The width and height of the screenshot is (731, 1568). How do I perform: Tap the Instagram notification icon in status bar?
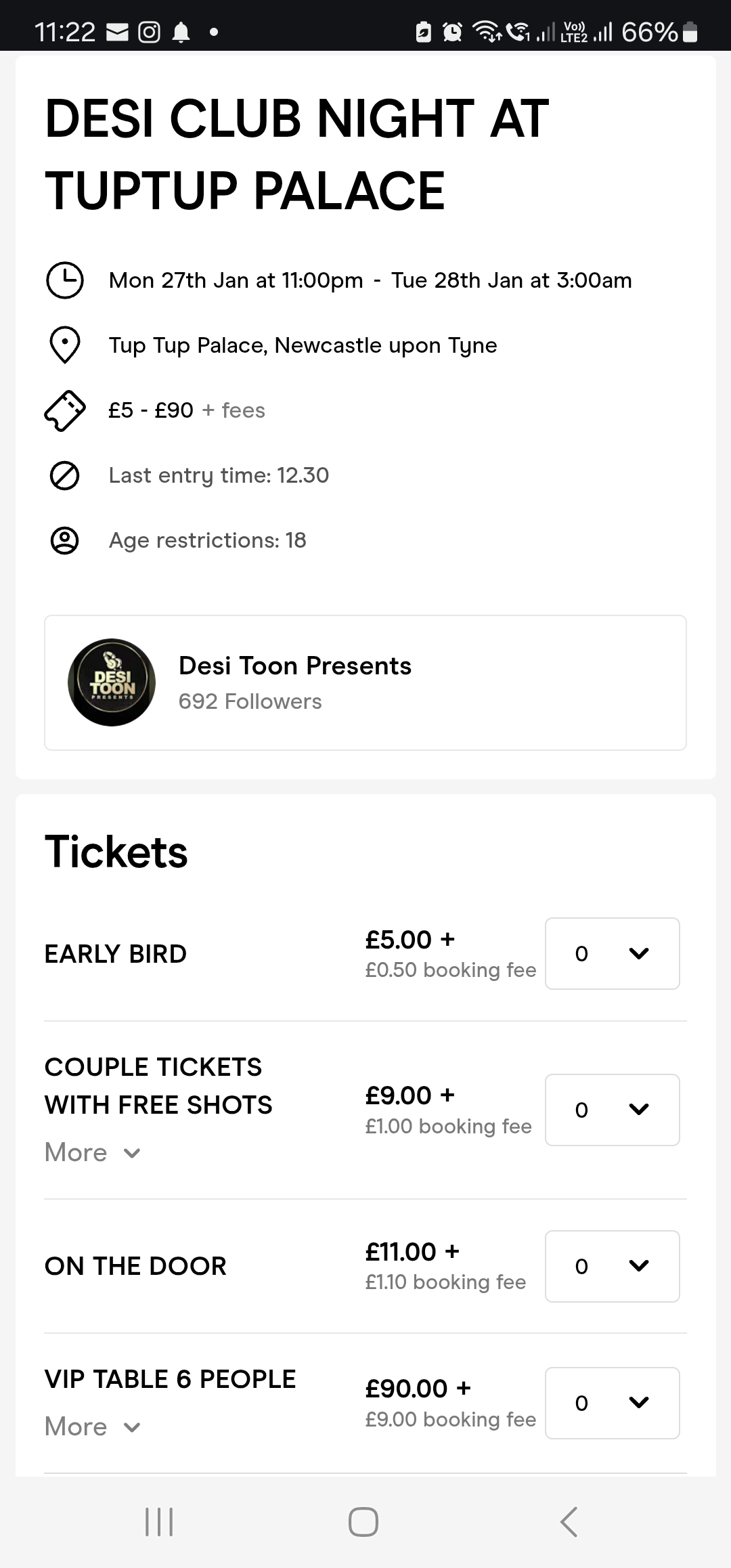point(149,32)
